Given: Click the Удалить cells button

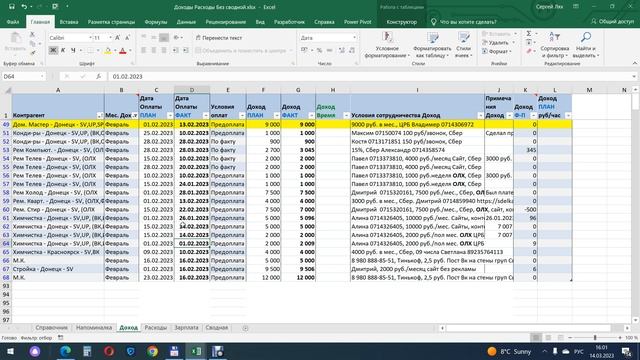Looking at the screenshot, I should [x=498, y=42].
